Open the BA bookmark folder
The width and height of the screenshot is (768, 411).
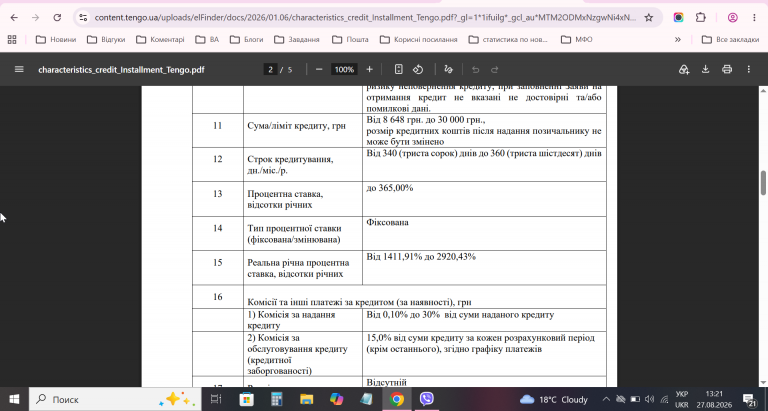pos(207,40)
